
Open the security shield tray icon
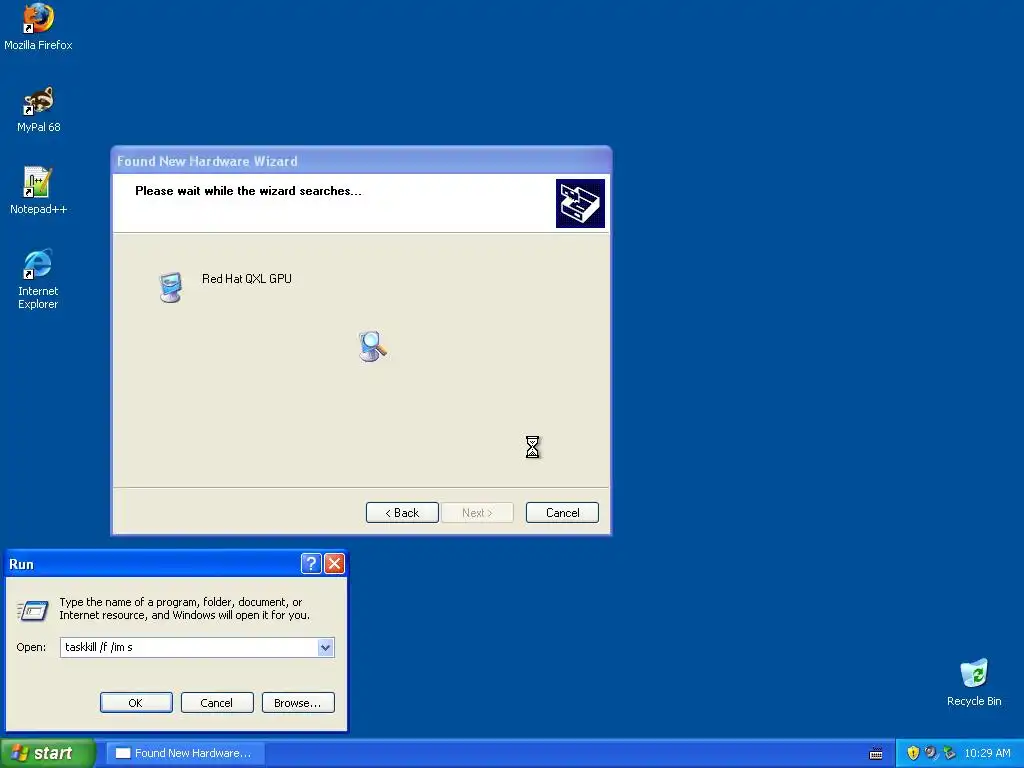pyautogui.click(x=913, y=753)
